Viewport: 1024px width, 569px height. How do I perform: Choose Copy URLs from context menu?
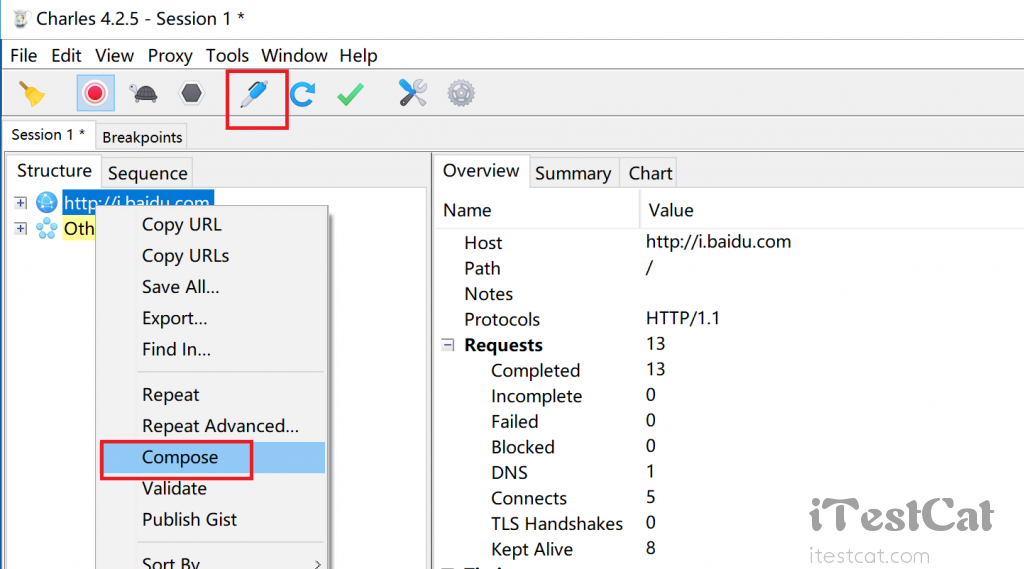tap(213, 256)
